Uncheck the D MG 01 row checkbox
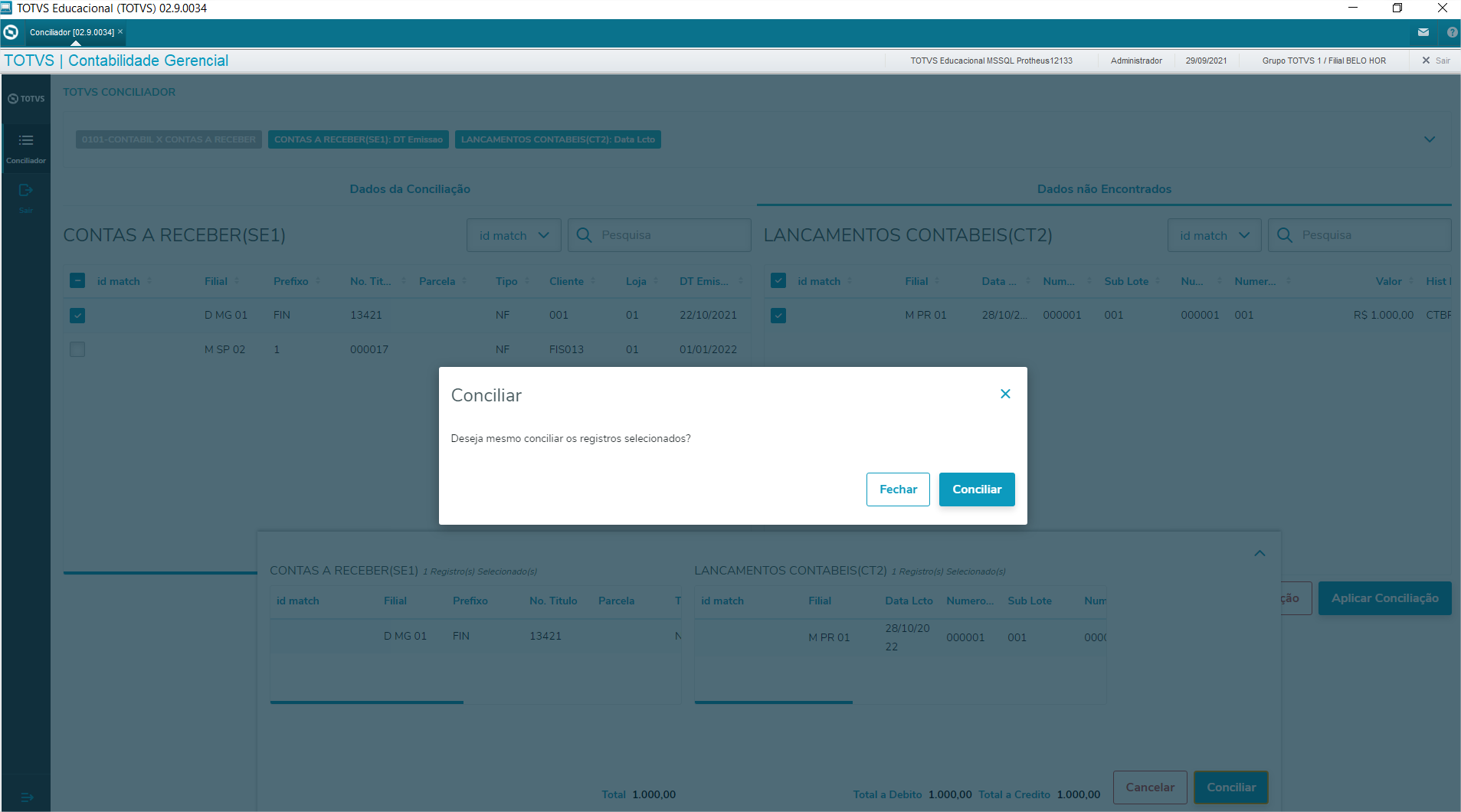Image resolution: width=1461 pixels, height=812 pixels. 77,315
